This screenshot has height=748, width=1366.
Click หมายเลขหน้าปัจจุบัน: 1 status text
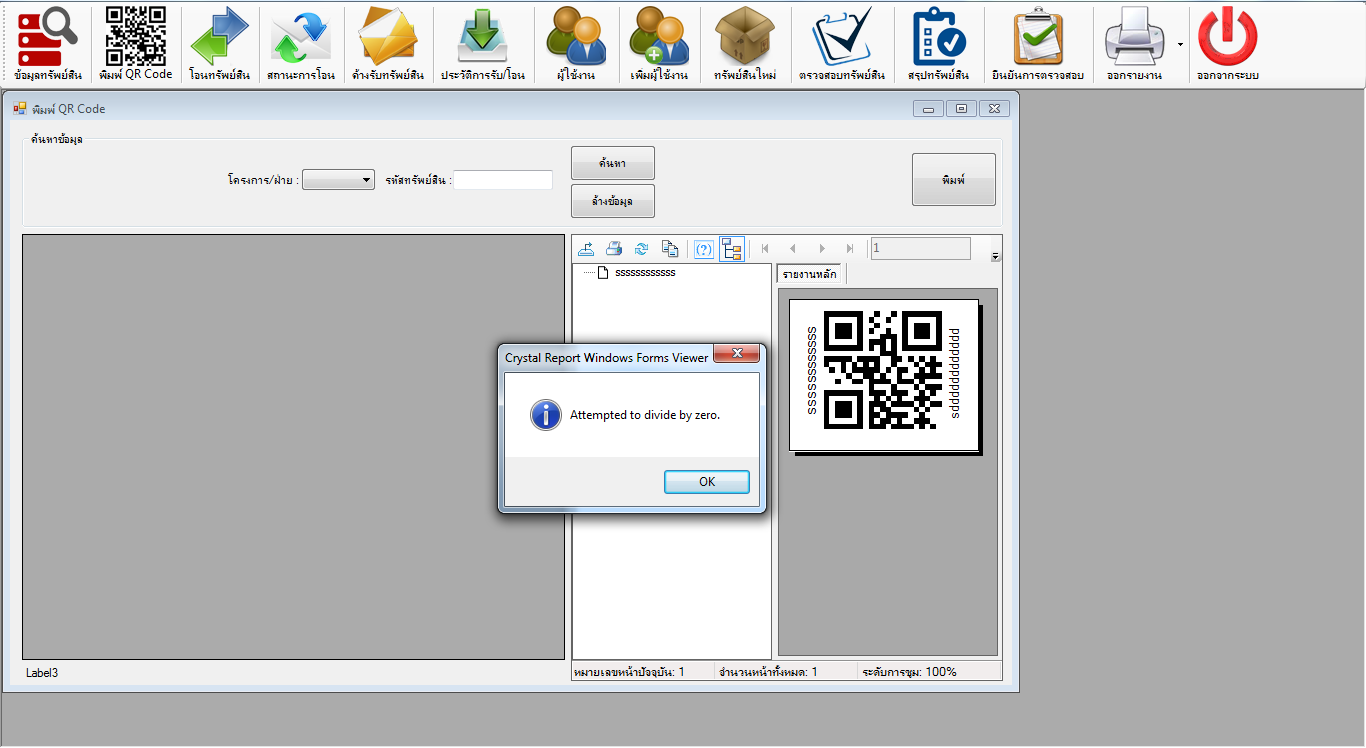click(629, 672)
